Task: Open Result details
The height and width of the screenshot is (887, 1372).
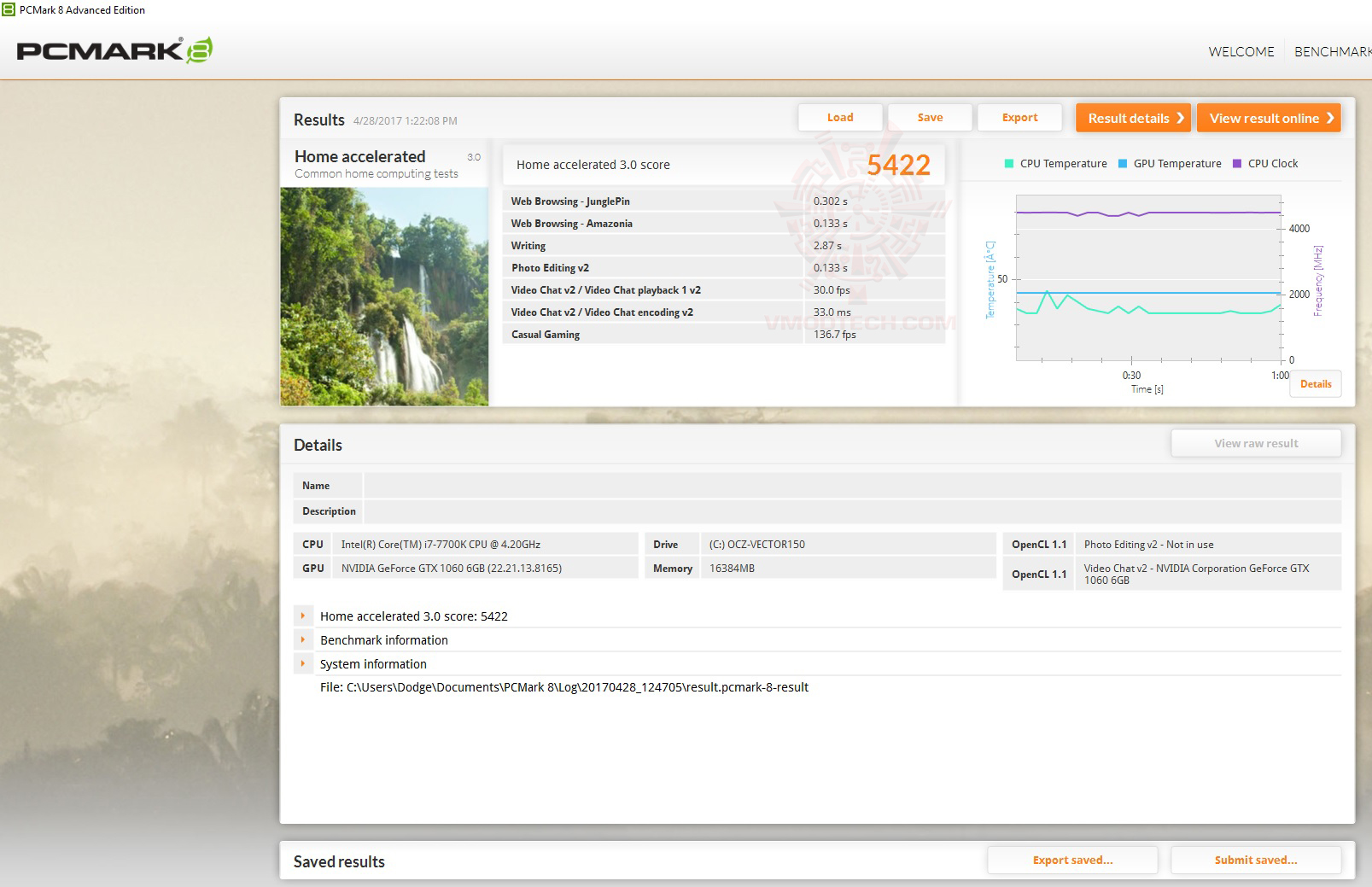Action: (x=1133, y=118)
